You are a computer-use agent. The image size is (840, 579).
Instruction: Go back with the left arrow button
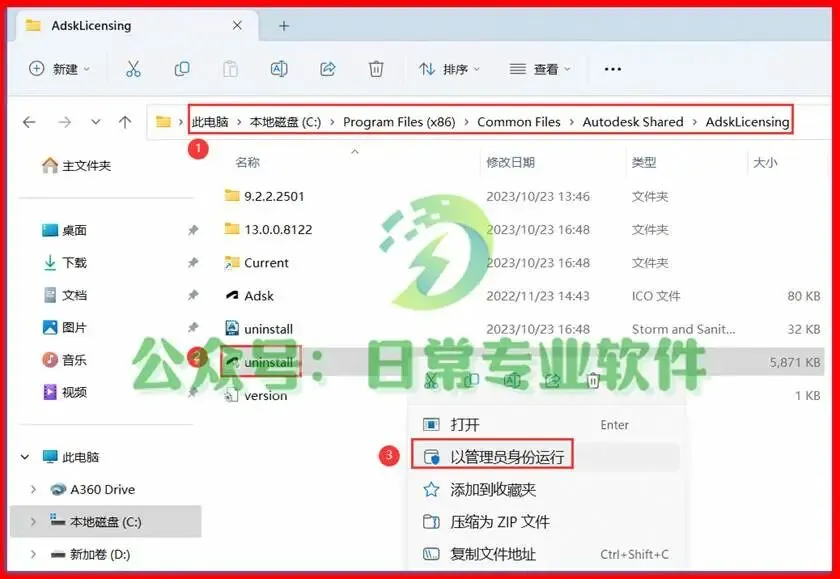pyautogui.click(x=29, y=122)
